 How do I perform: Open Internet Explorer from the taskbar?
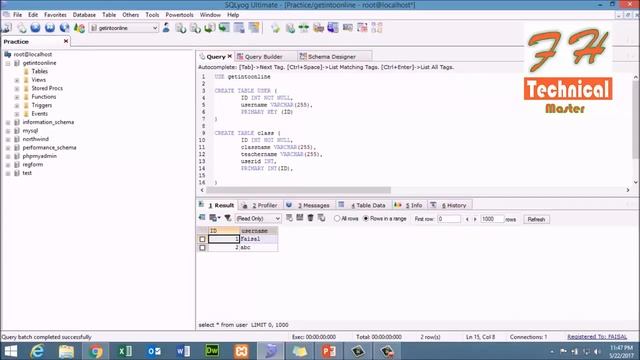[37, 351]
